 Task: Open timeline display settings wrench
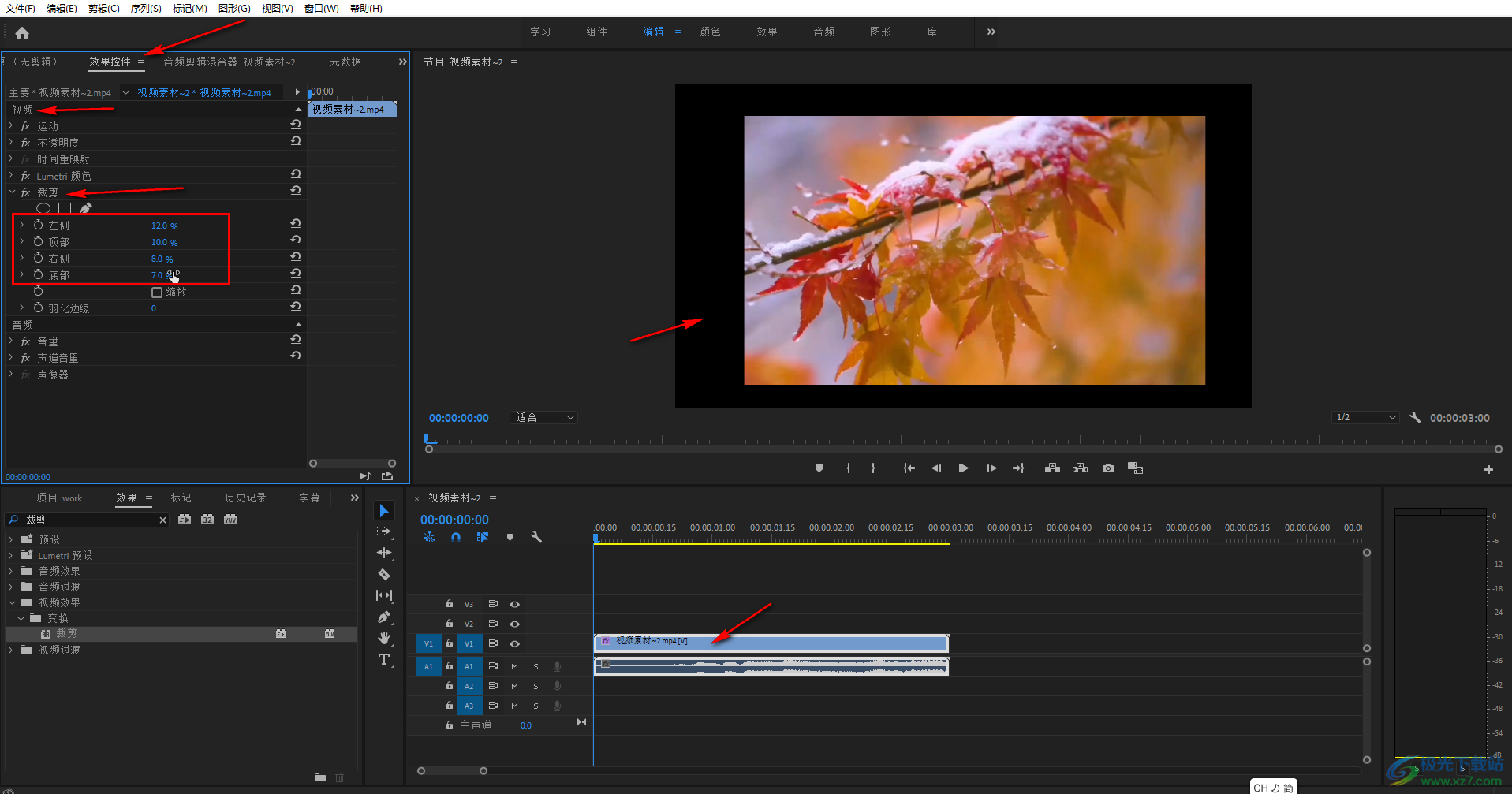tap(536, 537)
